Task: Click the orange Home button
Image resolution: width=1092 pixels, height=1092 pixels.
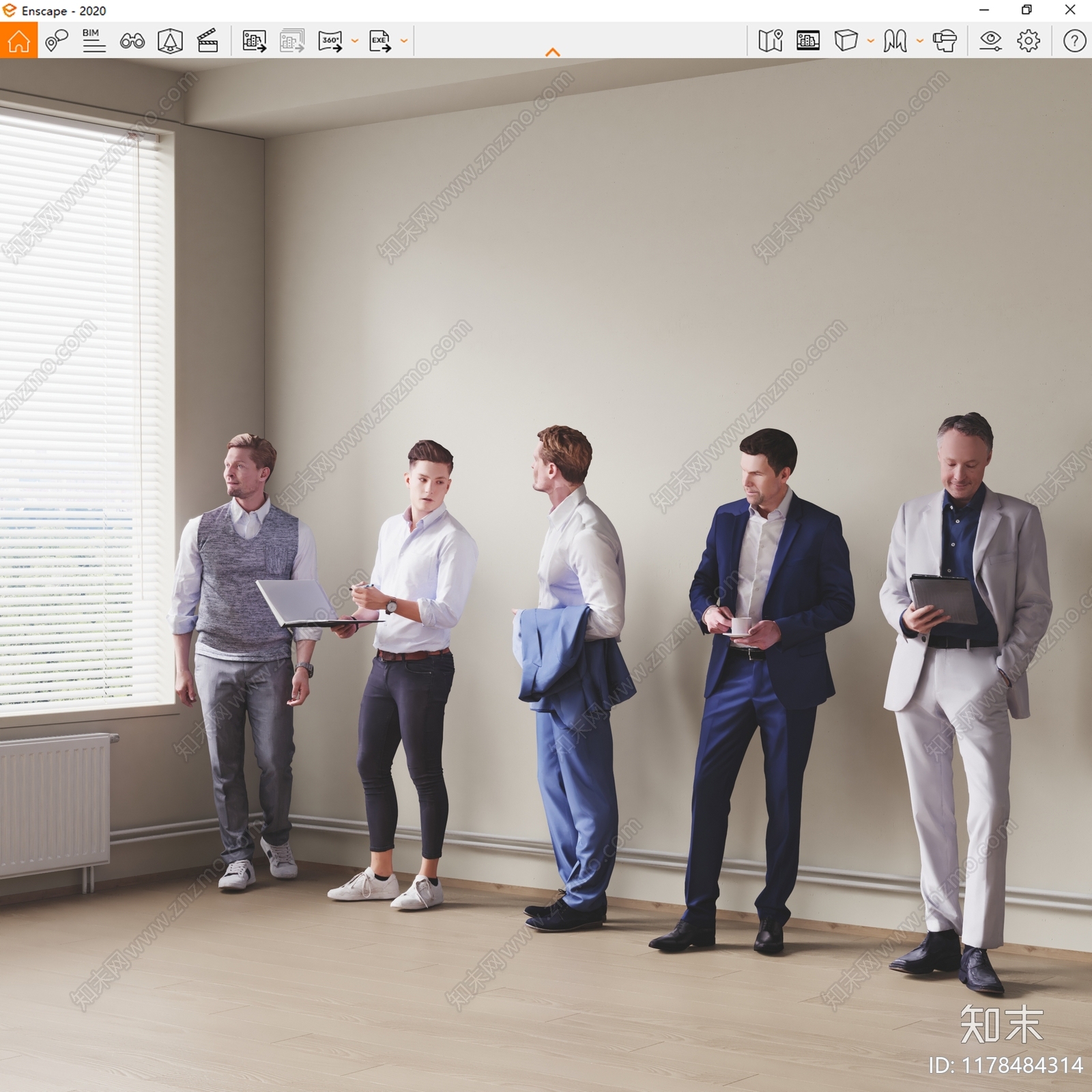Action: pos(18,40)
